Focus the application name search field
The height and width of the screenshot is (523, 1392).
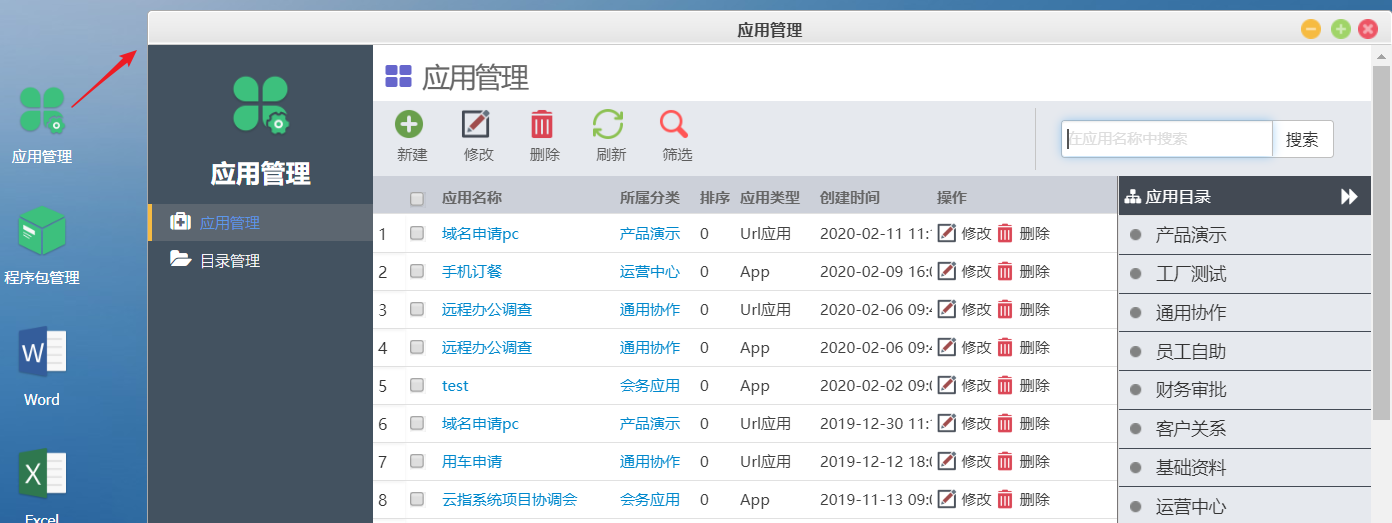coord(1167,139)
